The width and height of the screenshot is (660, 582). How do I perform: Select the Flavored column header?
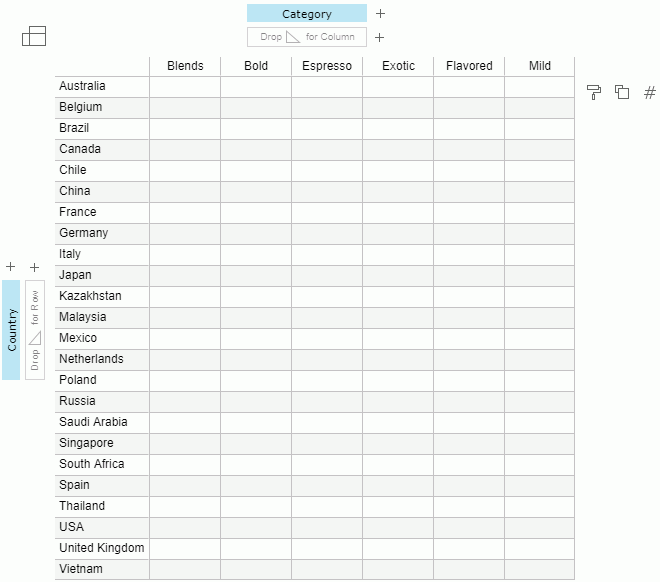pyautogui.click(x=469, y=66)
